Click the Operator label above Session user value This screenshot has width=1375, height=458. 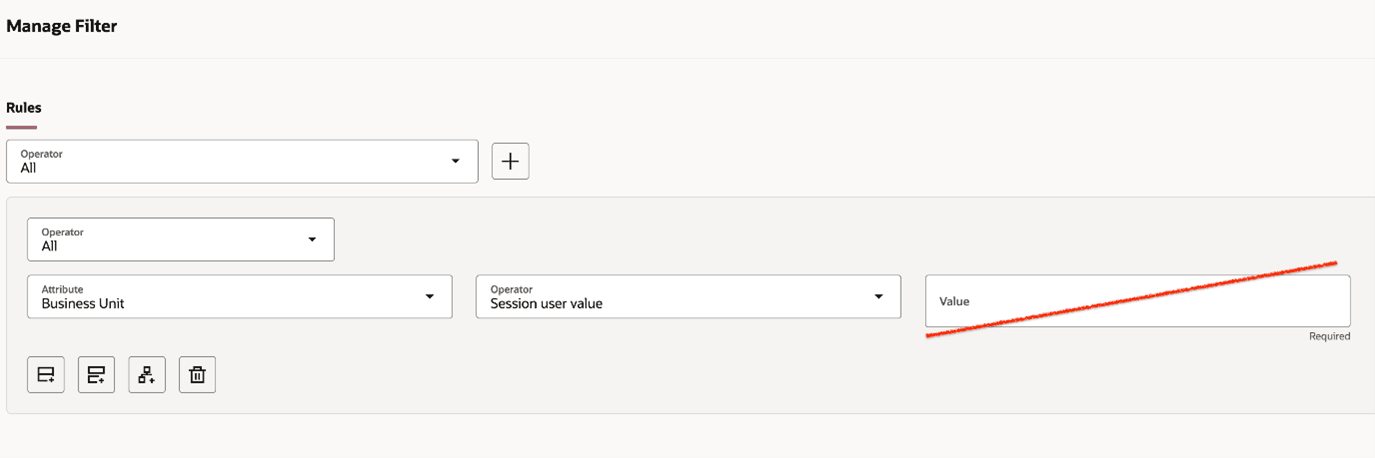coord(511,289)
